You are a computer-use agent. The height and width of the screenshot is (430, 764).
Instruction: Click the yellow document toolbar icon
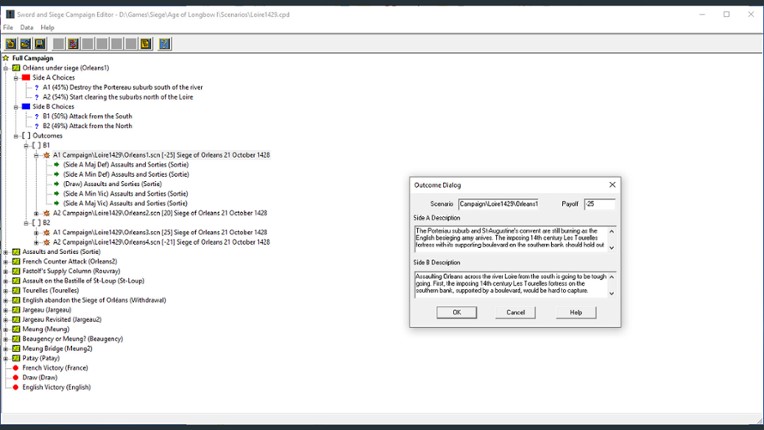[146, 44]
